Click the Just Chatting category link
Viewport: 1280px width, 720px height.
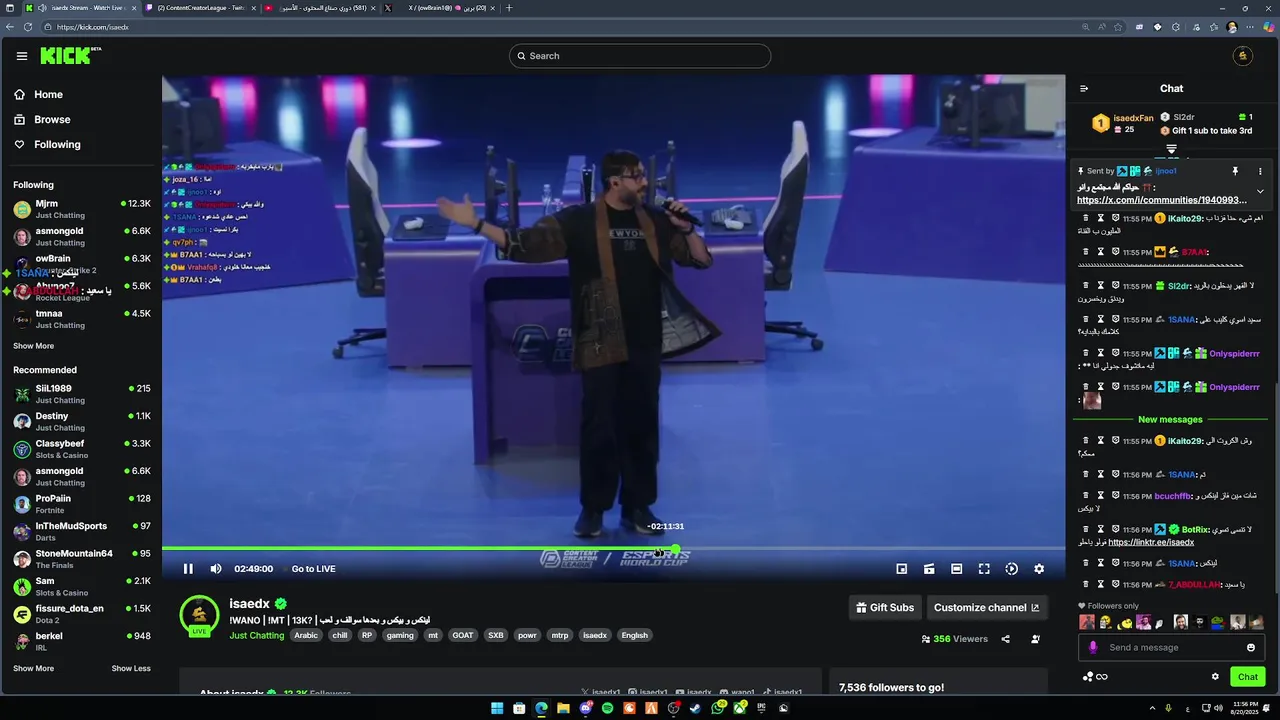(x=257, y=635)
